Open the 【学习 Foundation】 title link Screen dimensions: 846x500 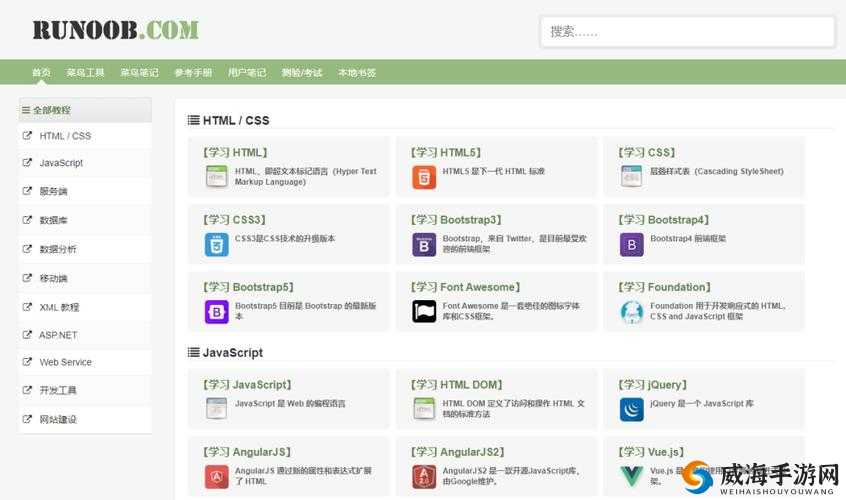tap(664, 287)
